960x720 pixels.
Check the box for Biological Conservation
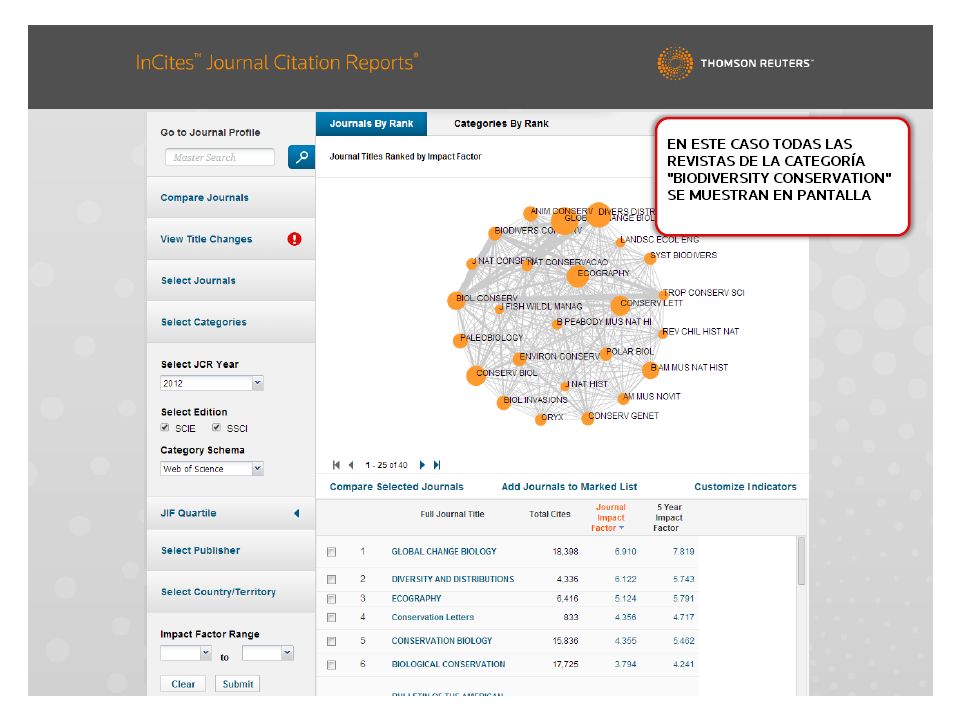pyautogui.click(x=331, y=665)
